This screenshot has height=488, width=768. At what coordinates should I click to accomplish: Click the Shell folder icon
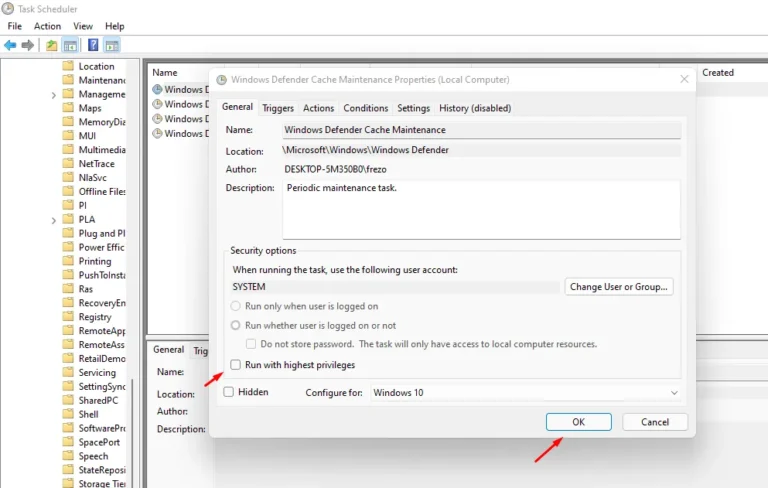[68, 414]
